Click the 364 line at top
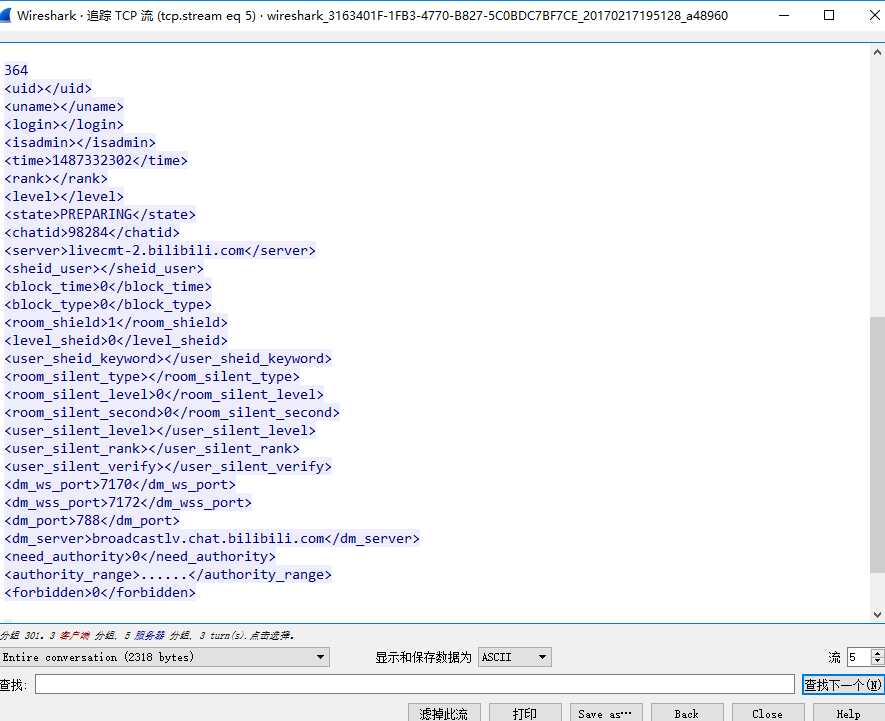Image resolution: width=885 pixels, height=721 pixels. click(16, 70)
